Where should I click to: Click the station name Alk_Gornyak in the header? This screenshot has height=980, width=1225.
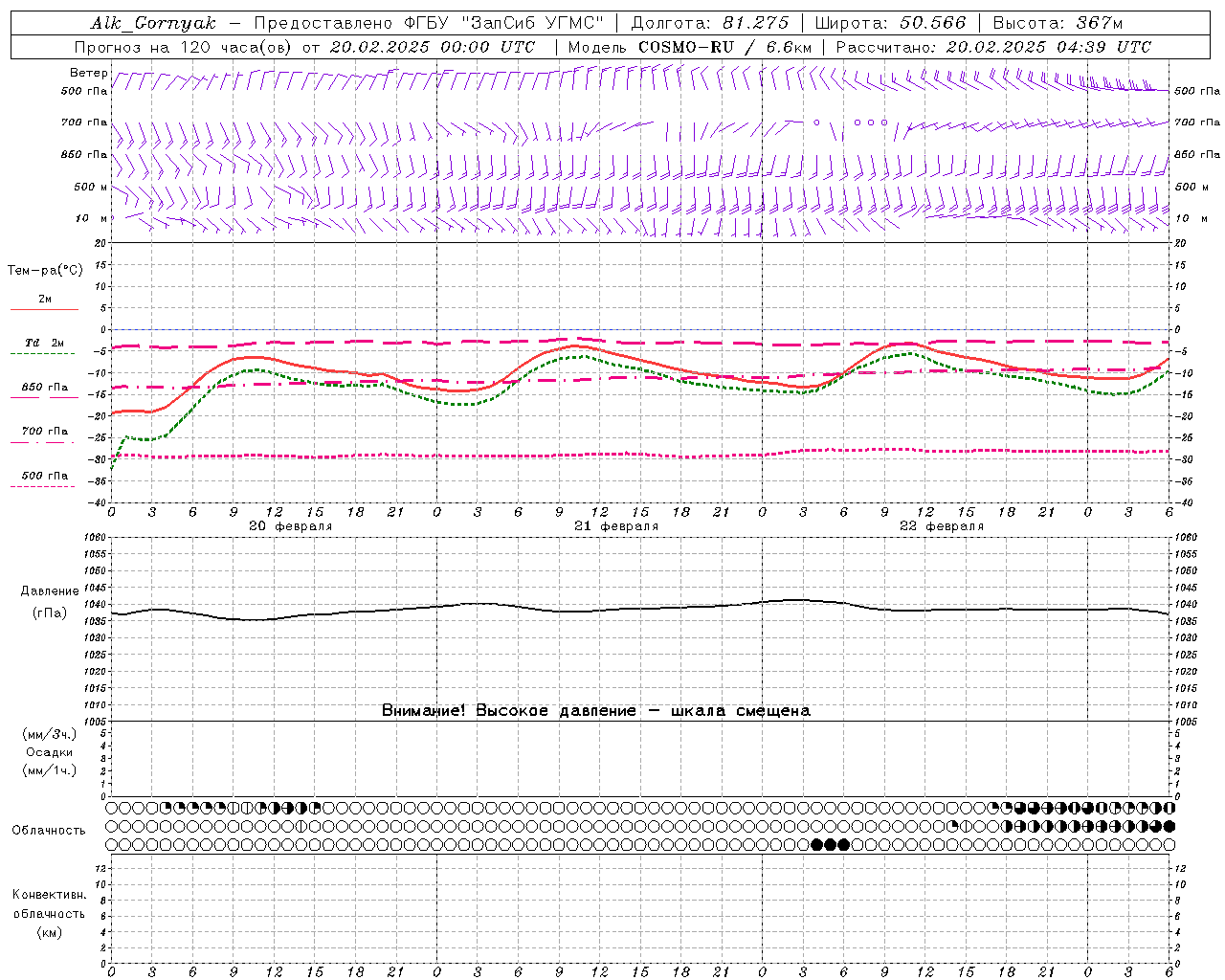(x=153, y=23)
